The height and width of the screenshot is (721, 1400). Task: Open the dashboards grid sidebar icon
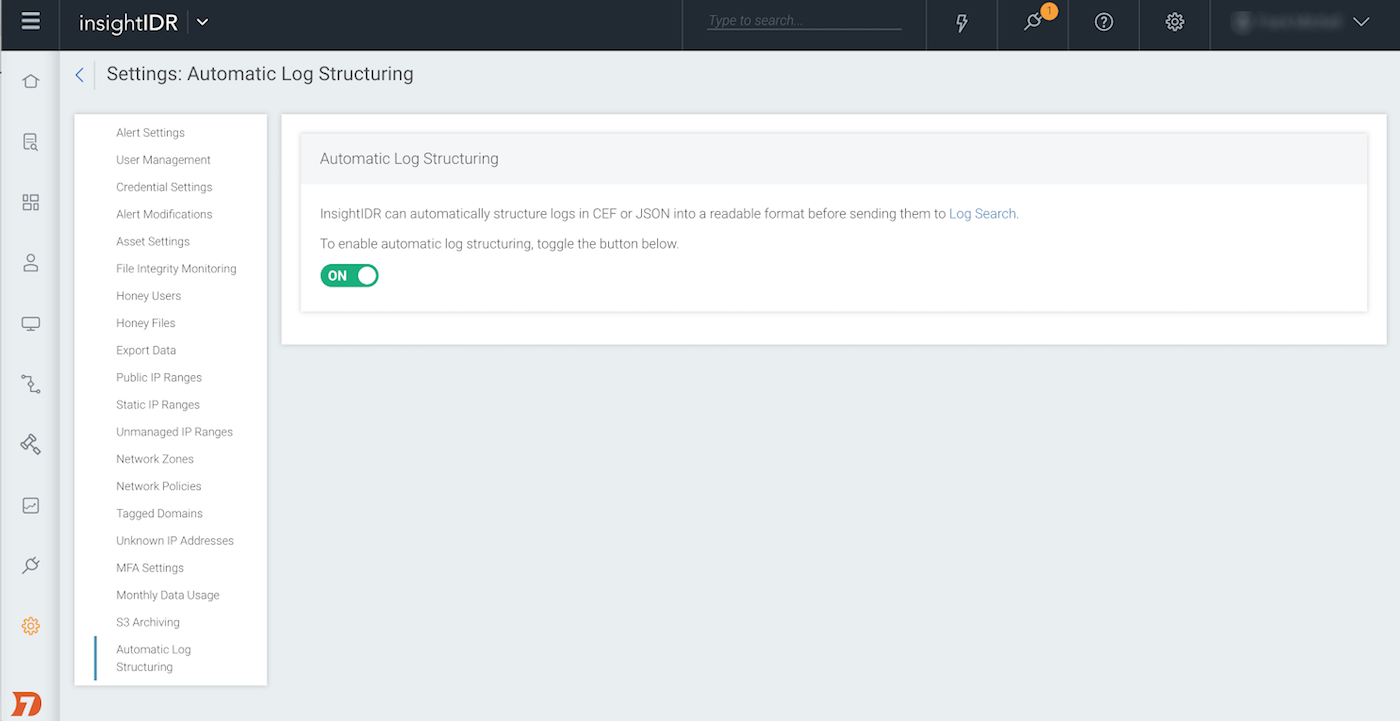tap(31, 203)
